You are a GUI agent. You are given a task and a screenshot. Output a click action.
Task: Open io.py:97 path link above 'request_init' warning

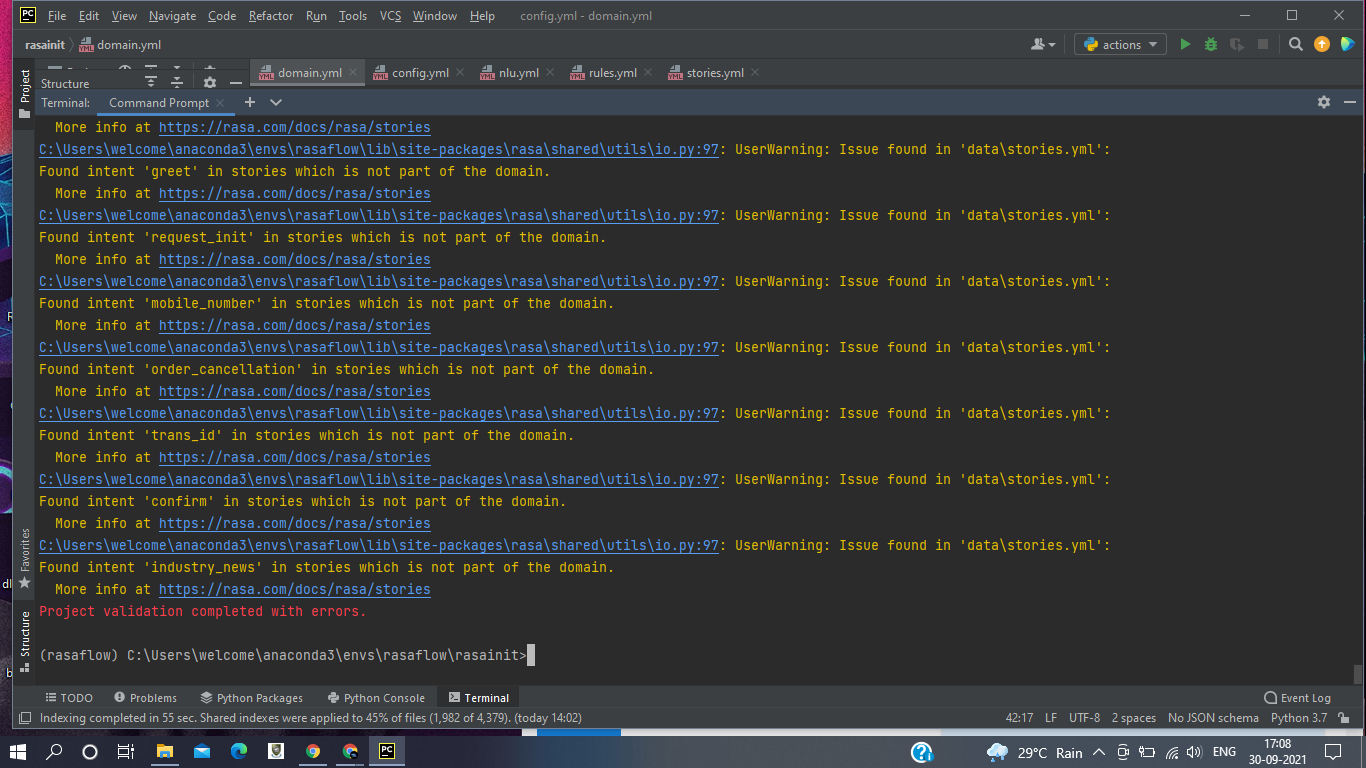[379, 215]
